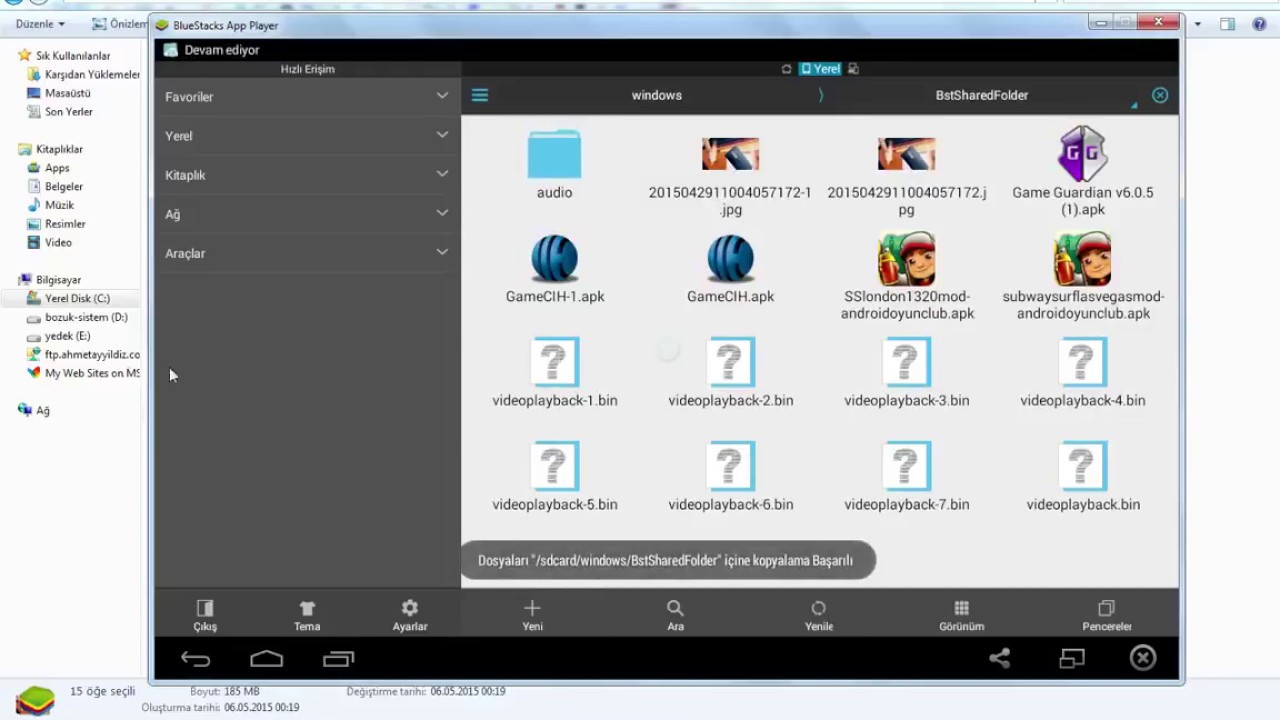1280x720 pixels.
Task: Click the refresh icon beside Yerel tab
Action: tap(786, 69)
